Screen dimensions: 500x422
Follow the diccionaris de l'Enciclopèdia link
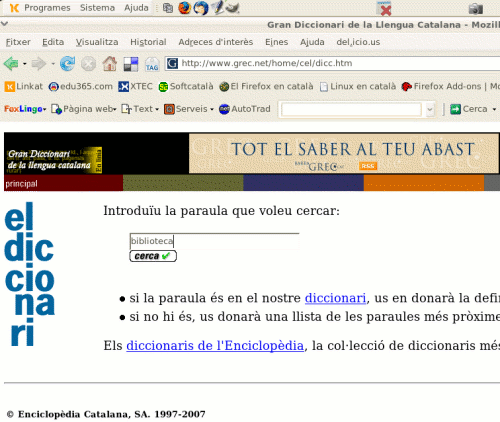click(x=215, y=345)
